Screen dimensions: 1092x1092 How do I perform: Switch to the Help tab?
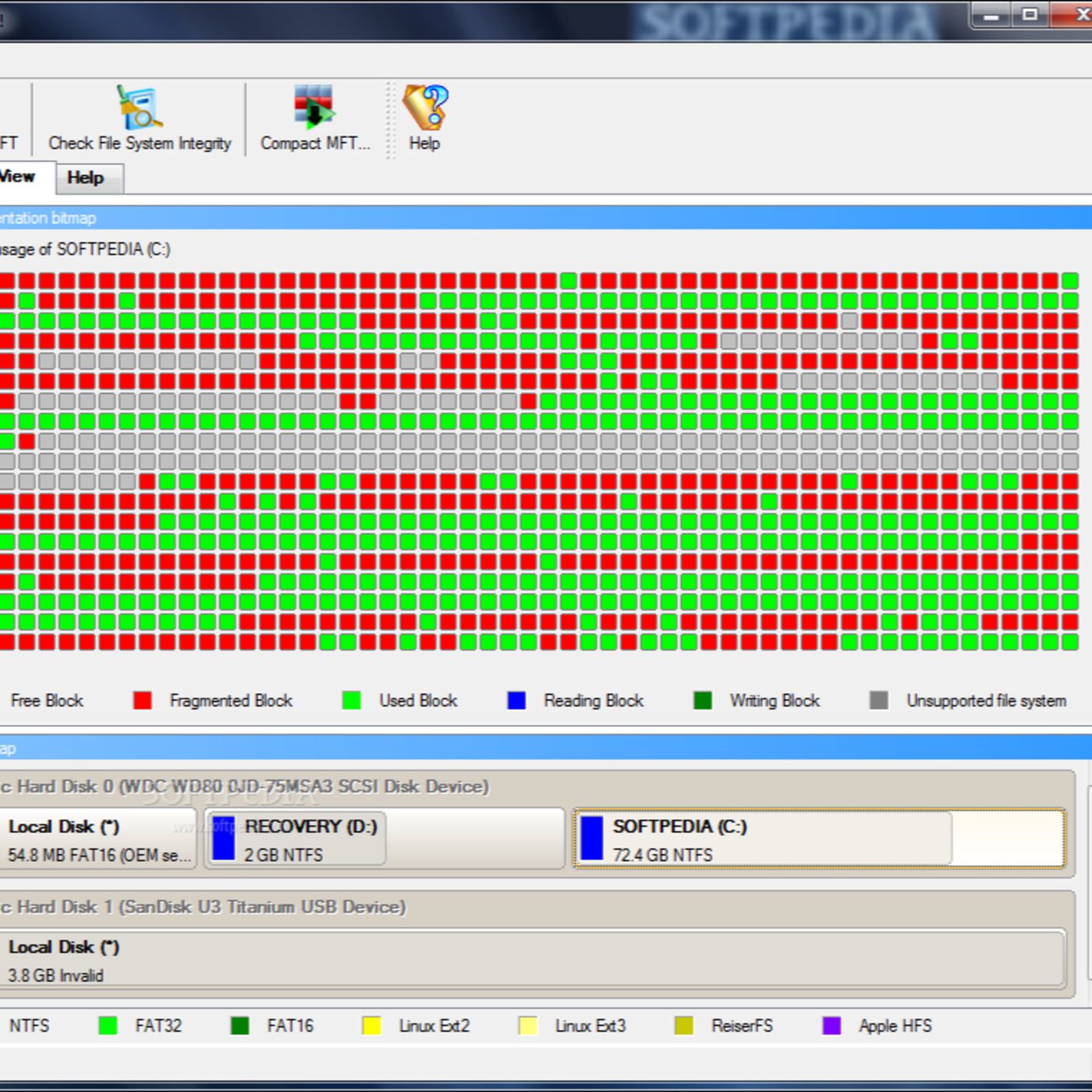(86, 178)
